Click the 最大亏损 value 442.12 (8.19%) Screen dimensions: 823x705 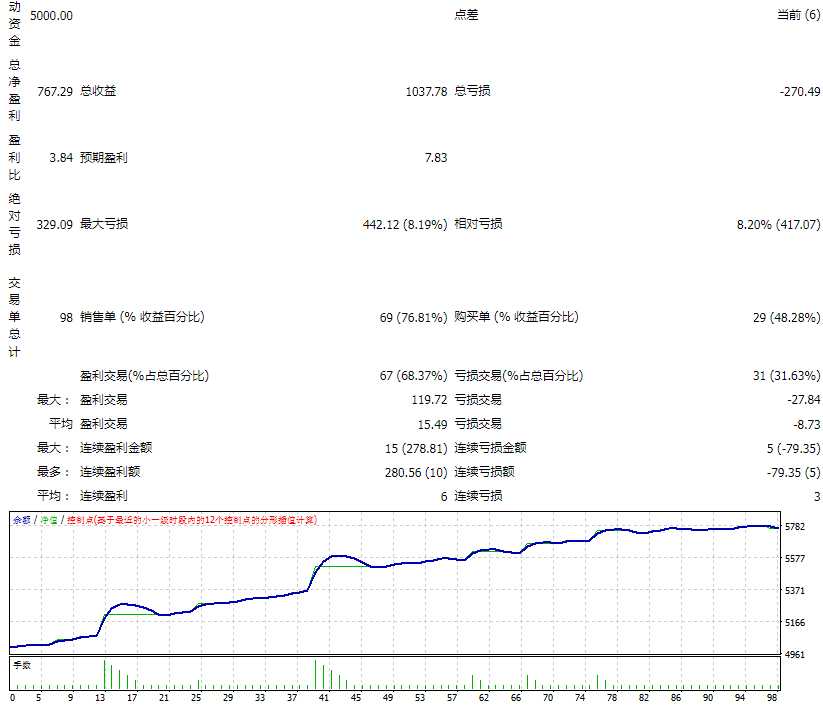click(x=404, y=225)
